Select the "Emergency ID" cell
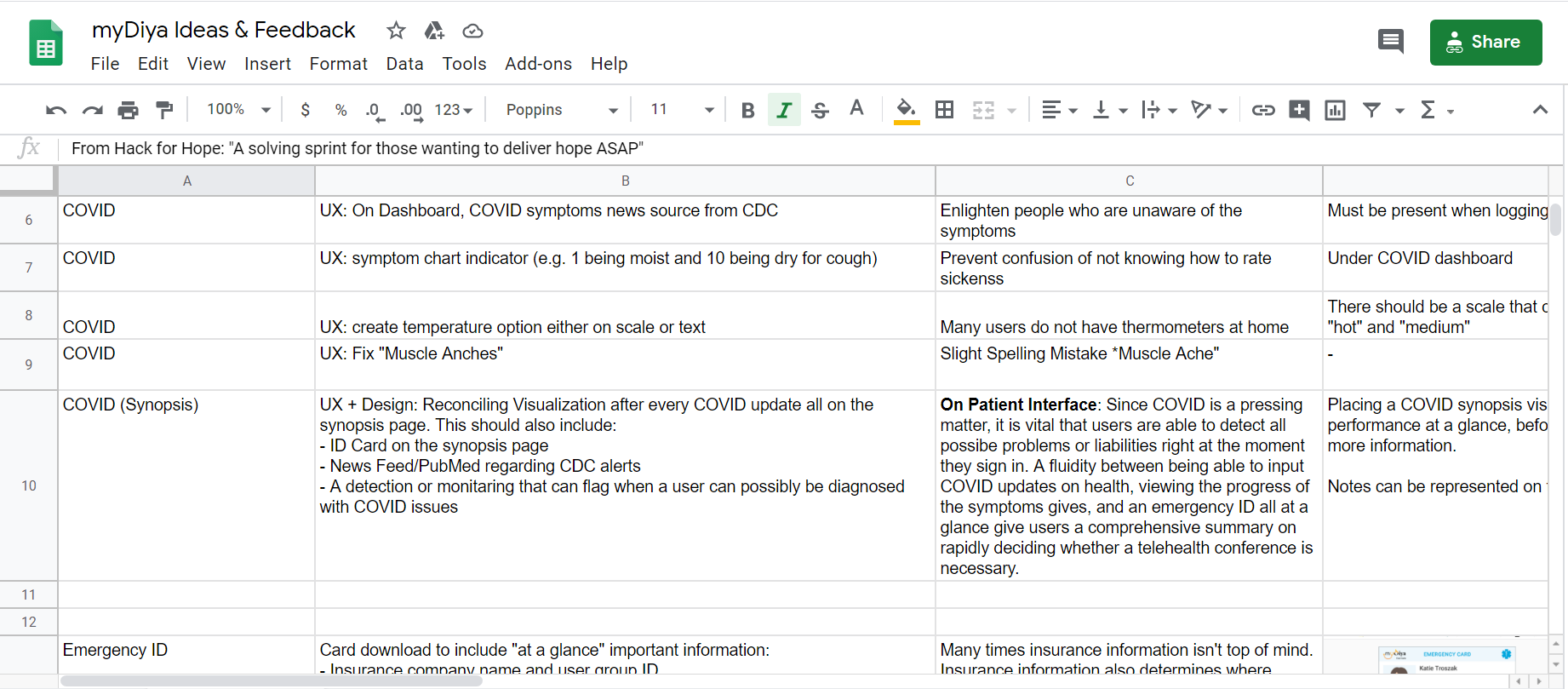The image size is (1568, 689). (186, 655)
